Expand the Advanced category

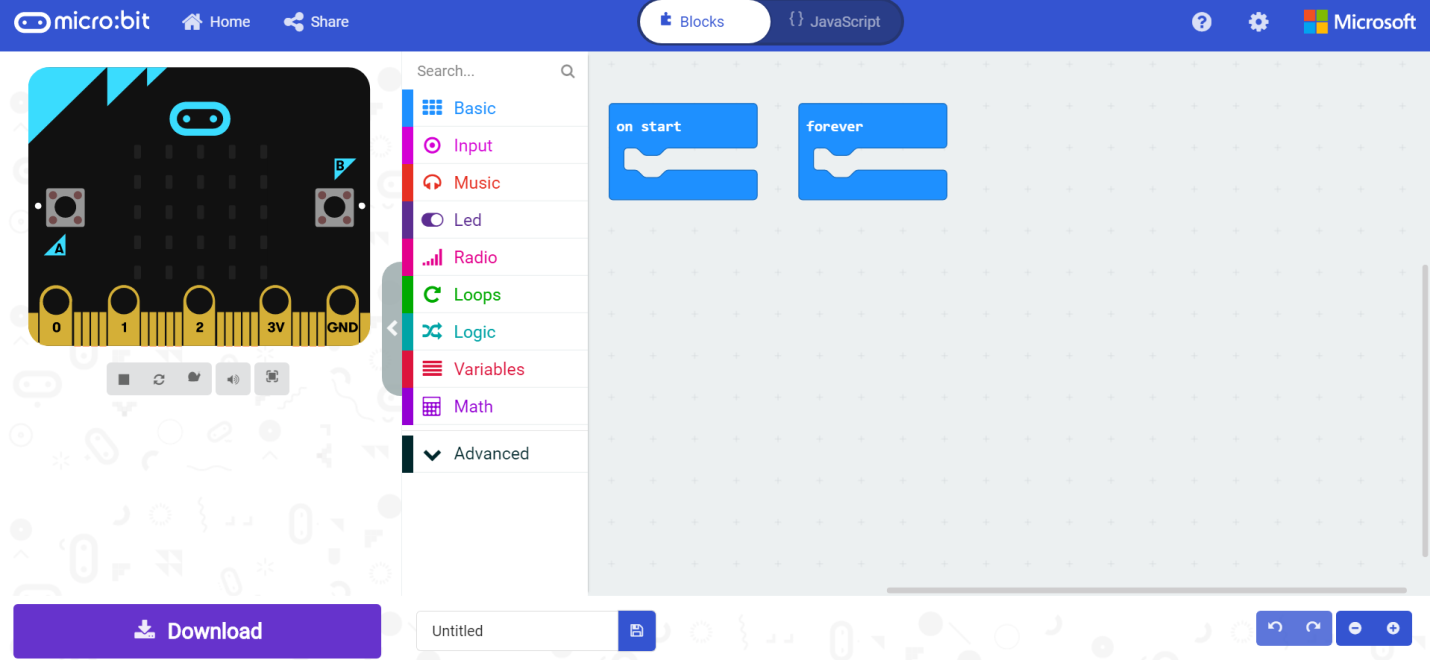[491, 453]
